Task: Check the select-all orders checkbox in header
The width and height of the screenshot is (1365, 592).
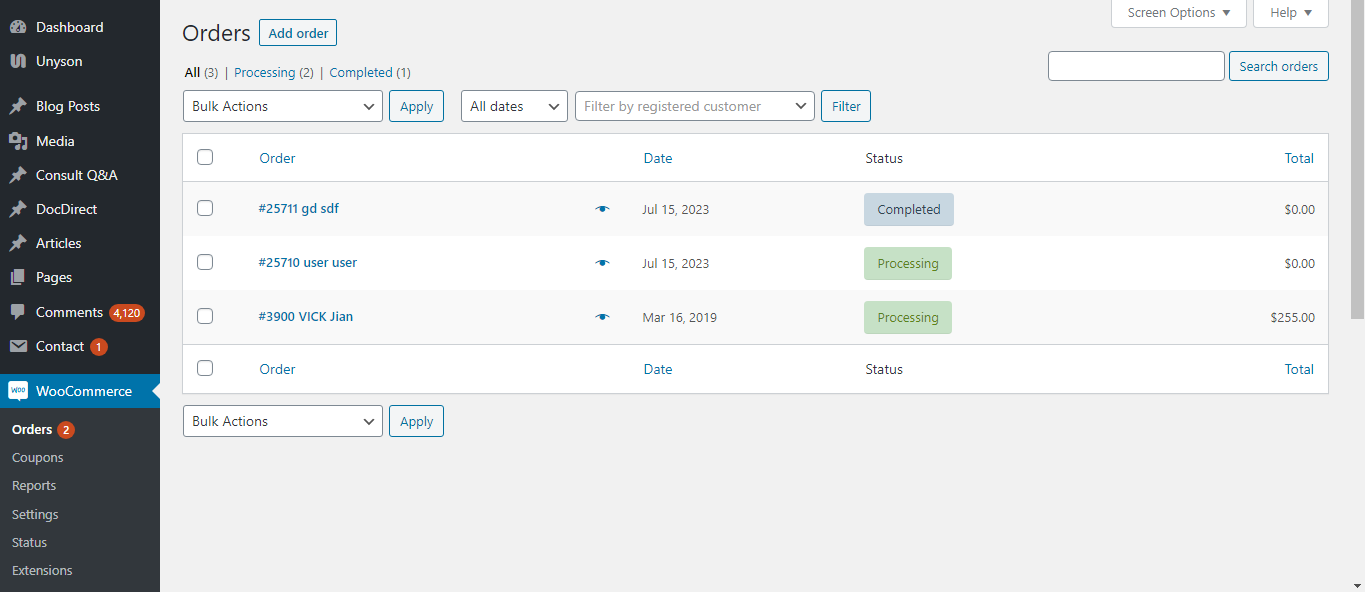Action: click(205, 157)
